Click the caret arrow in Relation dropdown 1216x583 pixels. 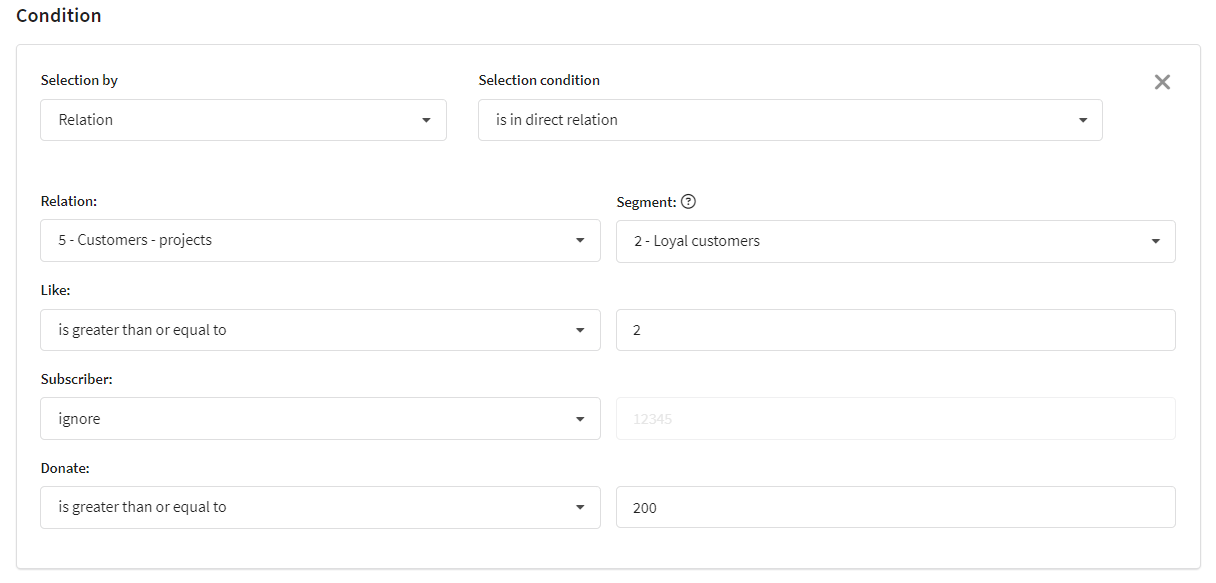580,241
